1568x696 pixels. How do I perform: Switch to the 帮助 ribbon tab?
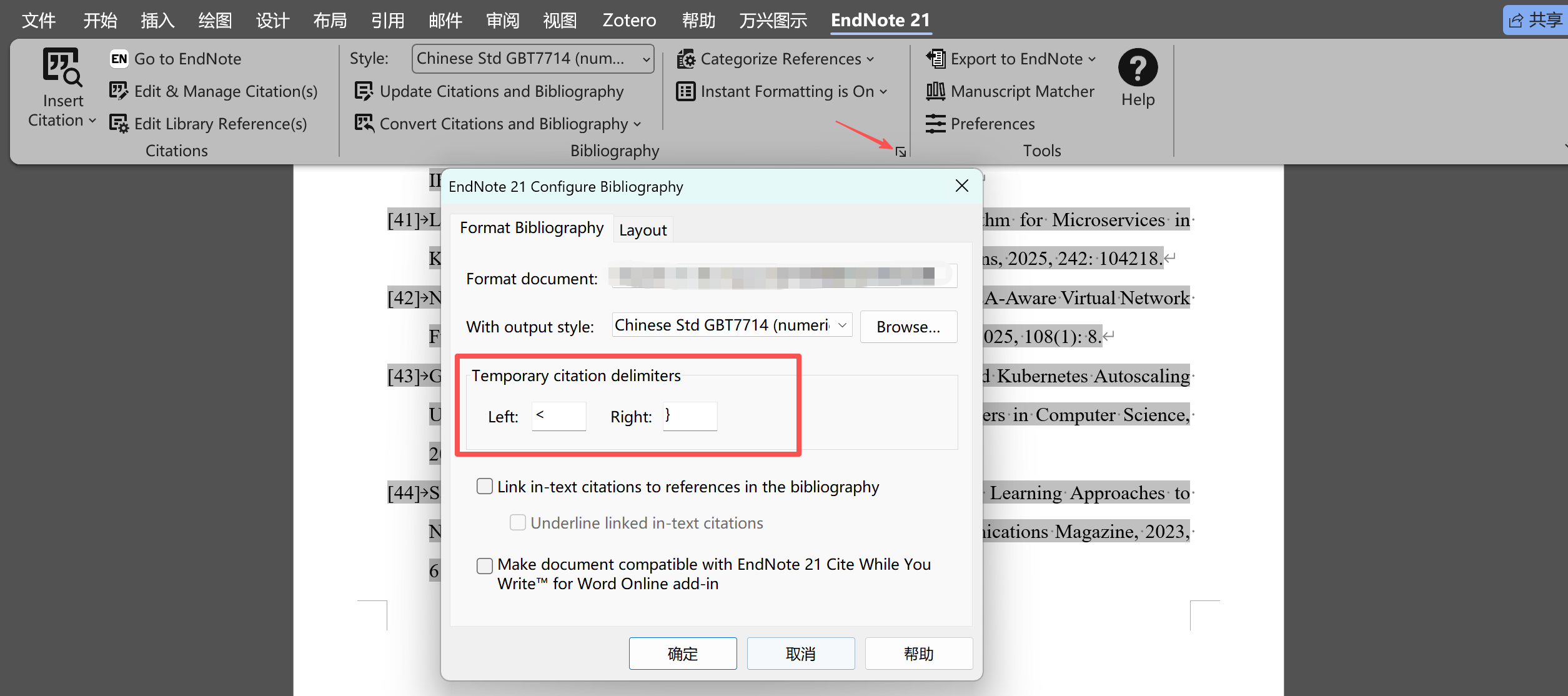(x=698, y=21)
